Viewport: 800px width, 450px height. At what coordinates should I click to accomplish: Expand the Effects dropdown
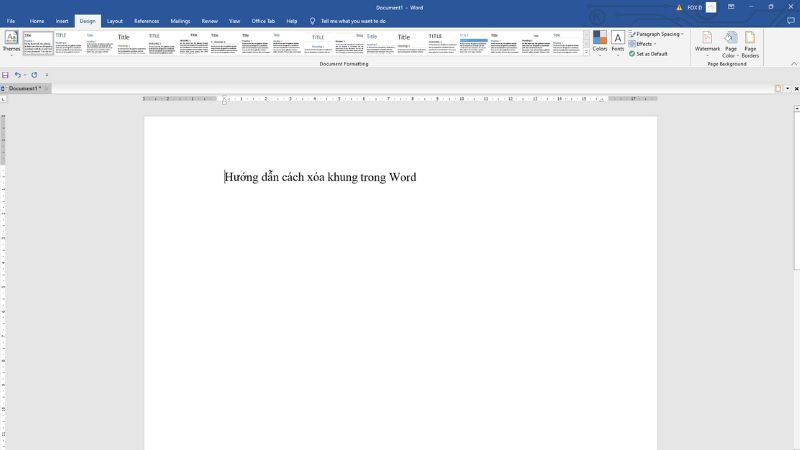(x=643, y=44)
